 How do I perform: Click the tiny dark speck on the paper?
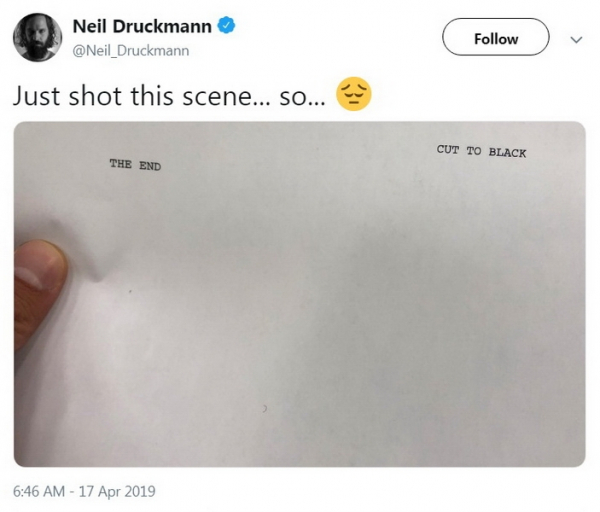point(130,292)
